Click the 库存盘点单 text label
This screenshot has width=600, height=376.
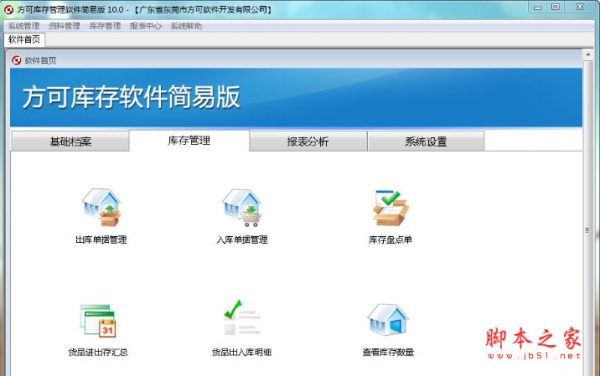click(390, 240)
